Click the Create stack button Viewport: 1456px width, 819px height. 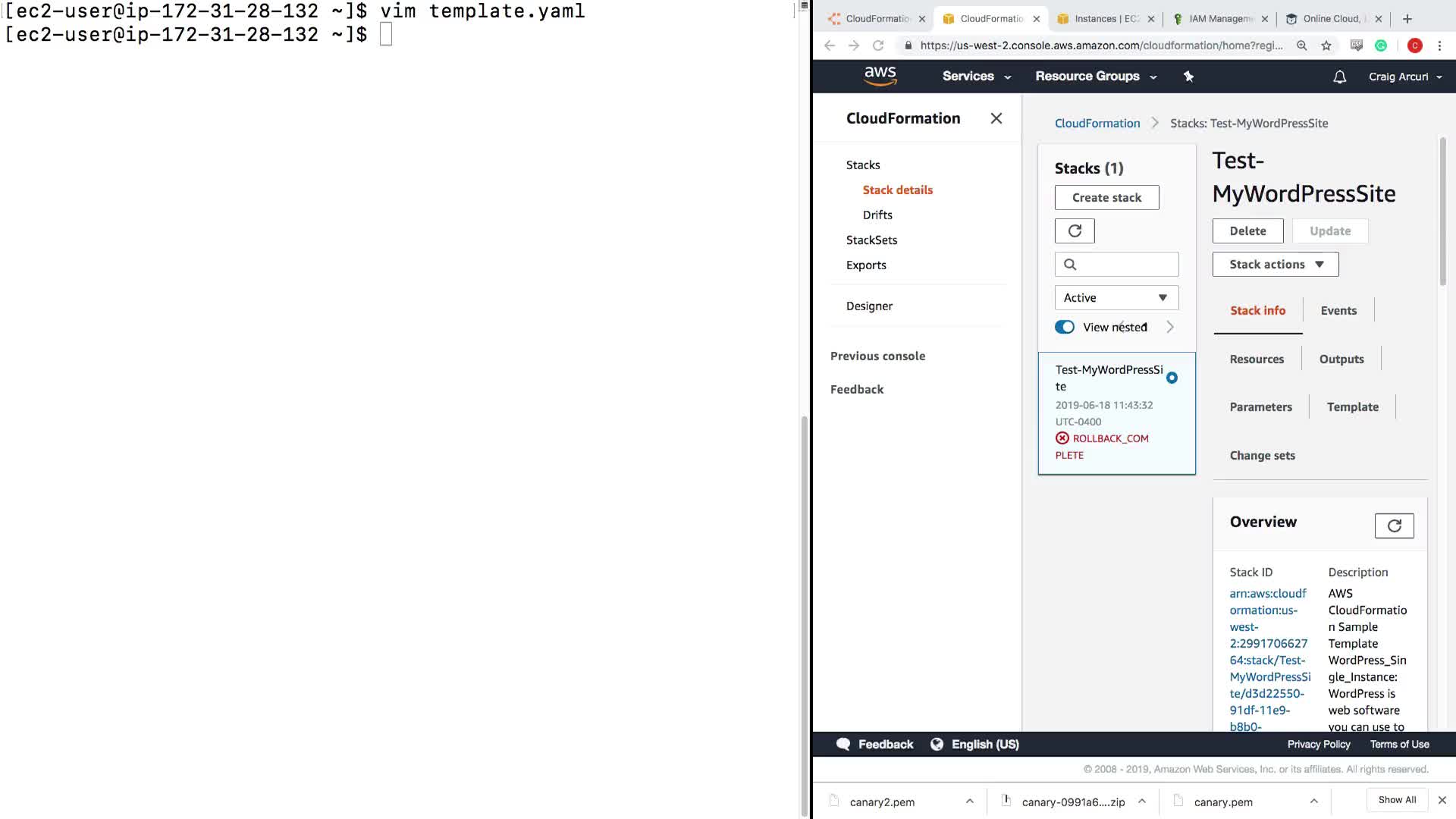(x=1106, y=197)
